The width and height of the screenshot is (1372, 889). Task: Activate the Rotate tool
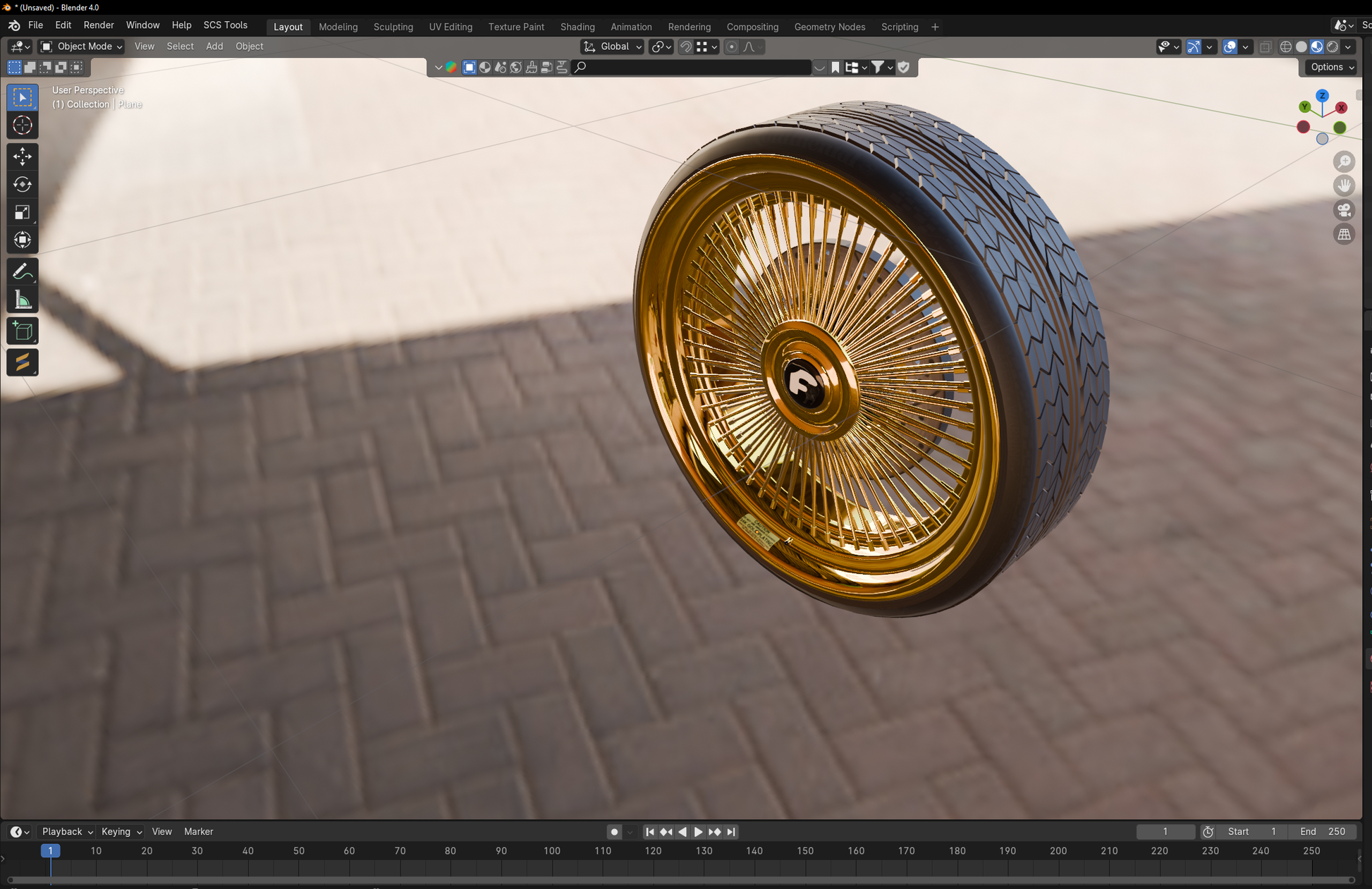23,184
